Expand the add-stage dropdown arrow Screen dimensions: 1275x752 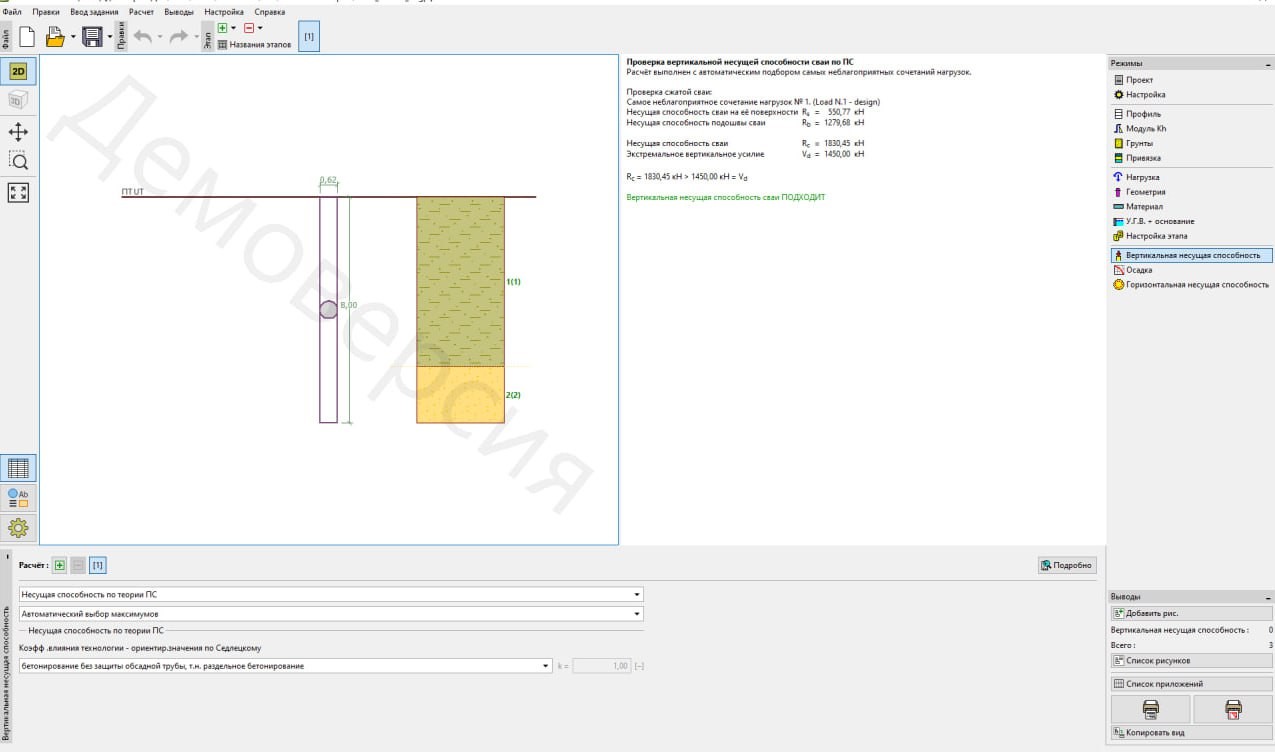pyautogui.click(x=234, y=28)
